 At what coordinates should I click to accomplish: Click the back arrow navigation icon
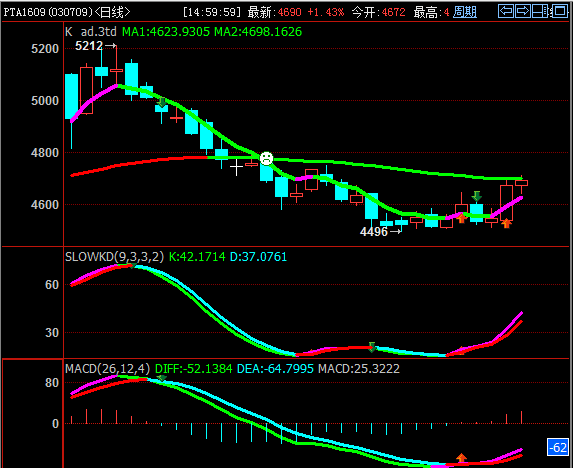click(x=506, y=11)
